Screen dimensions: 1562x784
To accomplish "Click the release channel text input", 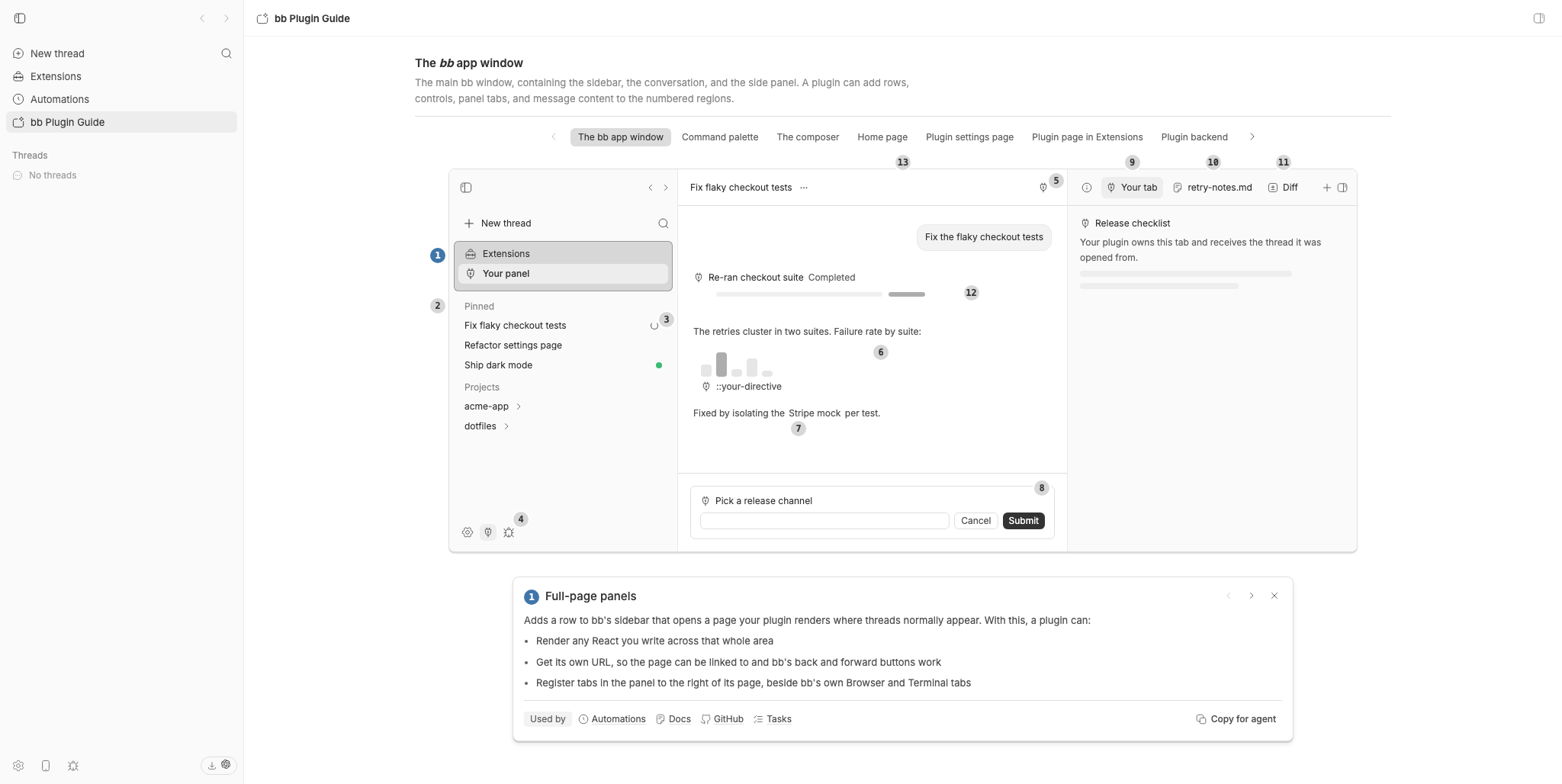I will (x=824, y=521).
